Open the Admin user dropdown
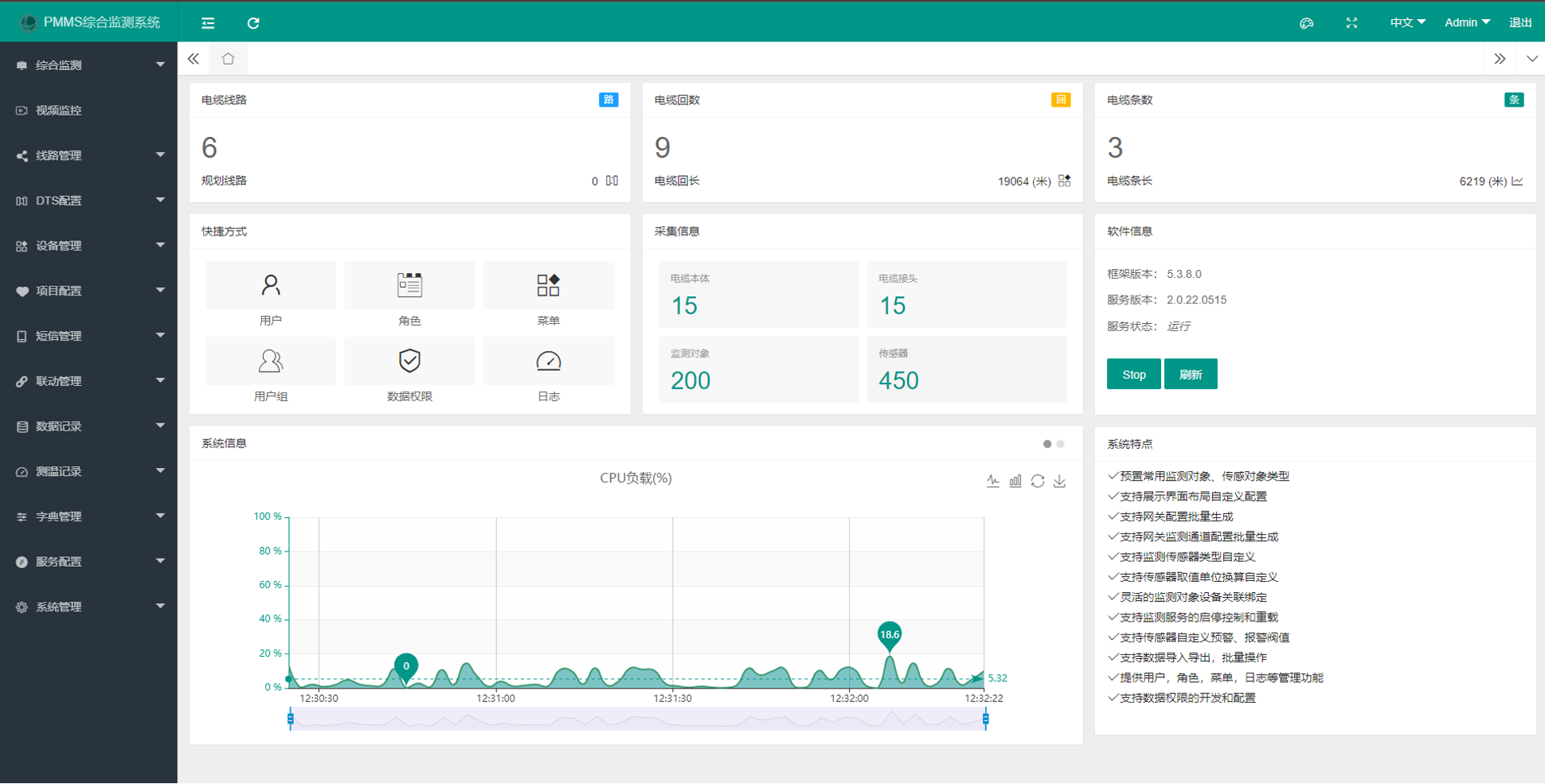The height and width of the screenshot is (784, 1545). (1467, 23)
